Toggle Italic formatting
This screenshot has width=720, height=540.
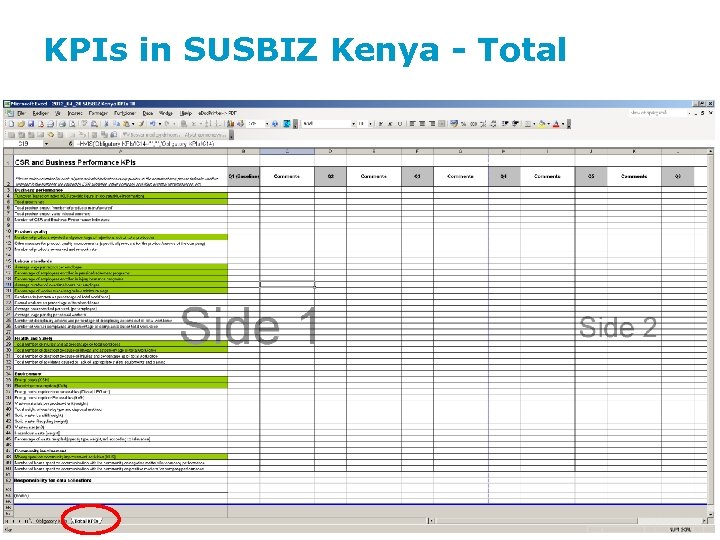pos(390,124)
